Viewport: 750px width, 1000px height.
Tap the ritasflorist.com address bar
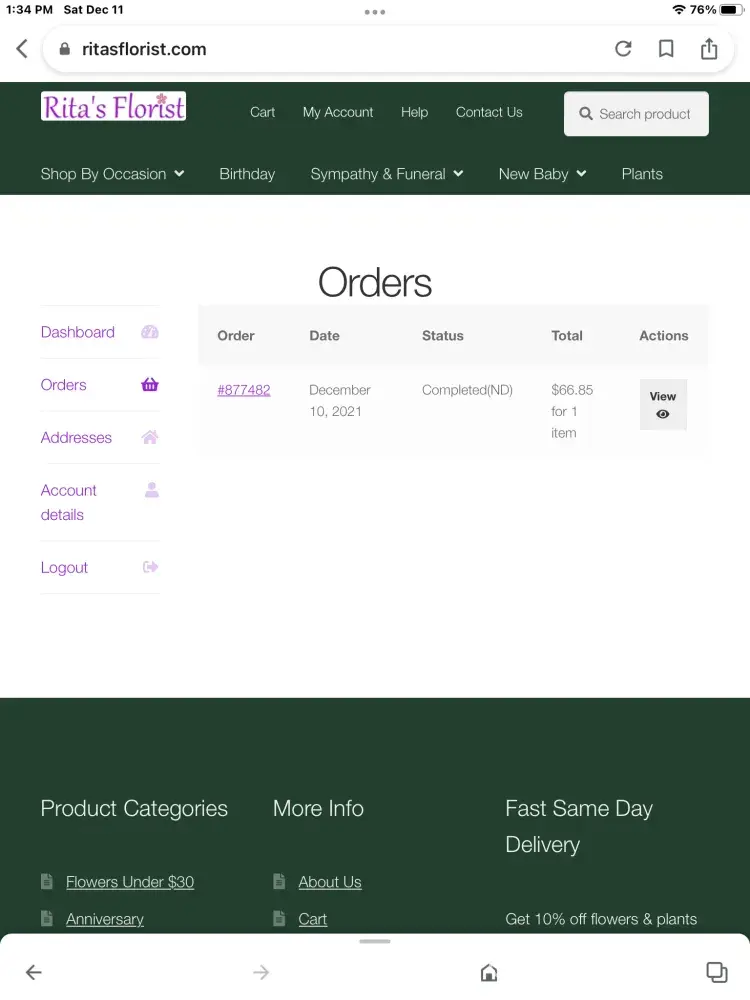tap(388, 49)
